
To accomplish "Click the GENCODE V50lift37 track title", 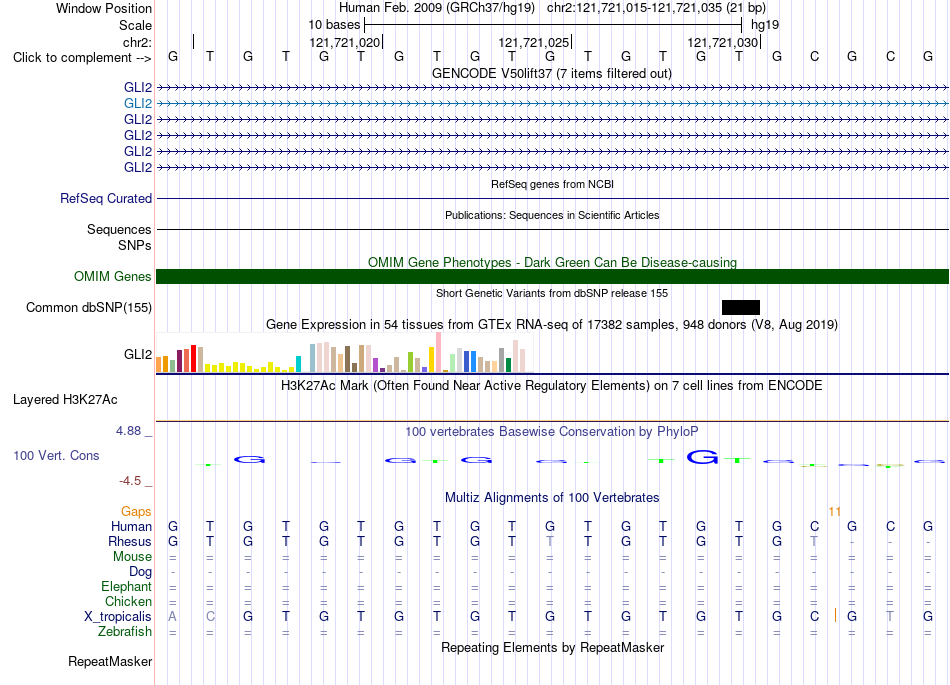I will [x=551, y=73].
